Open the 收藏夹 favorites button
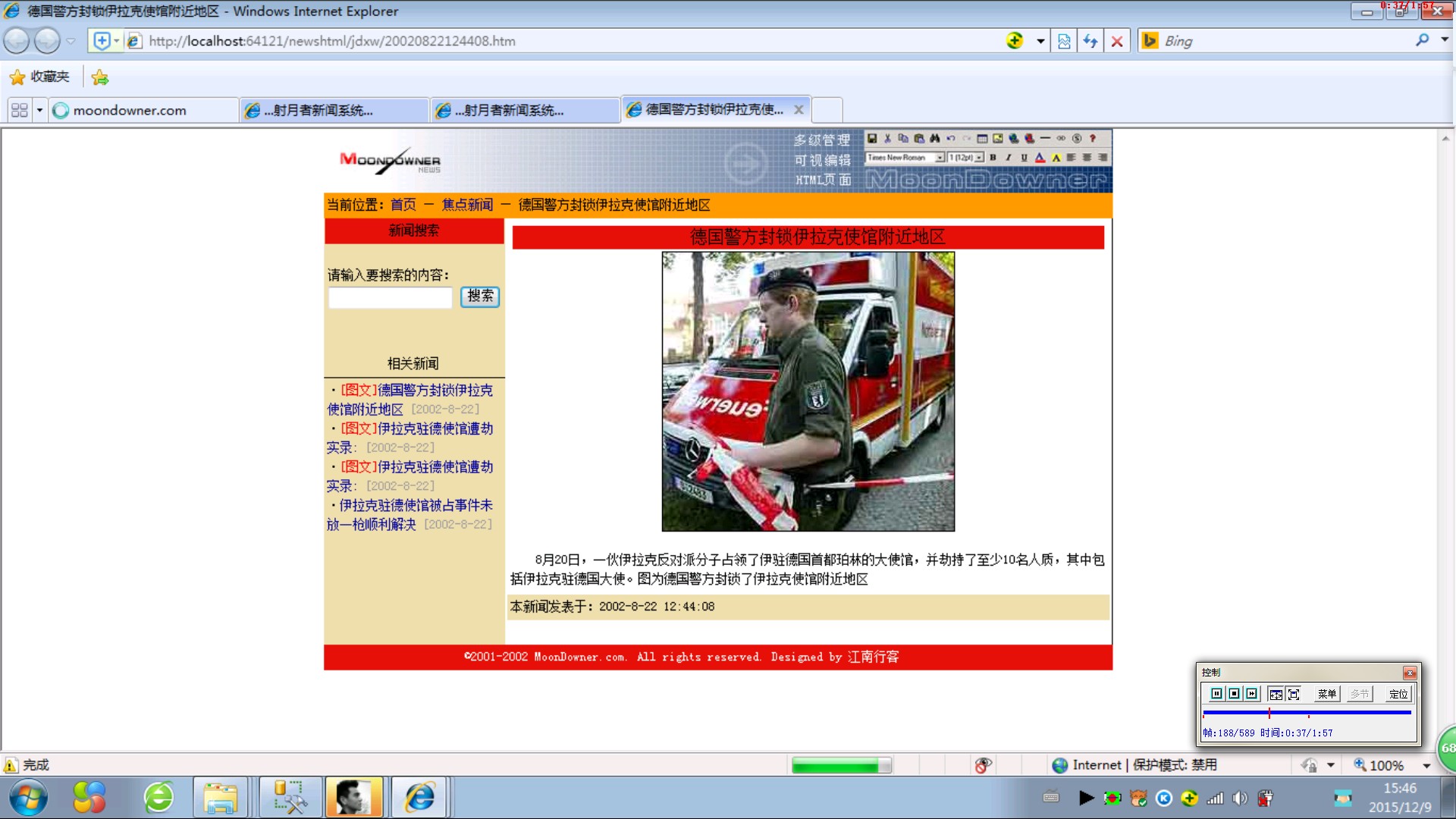 pos(39,77)
